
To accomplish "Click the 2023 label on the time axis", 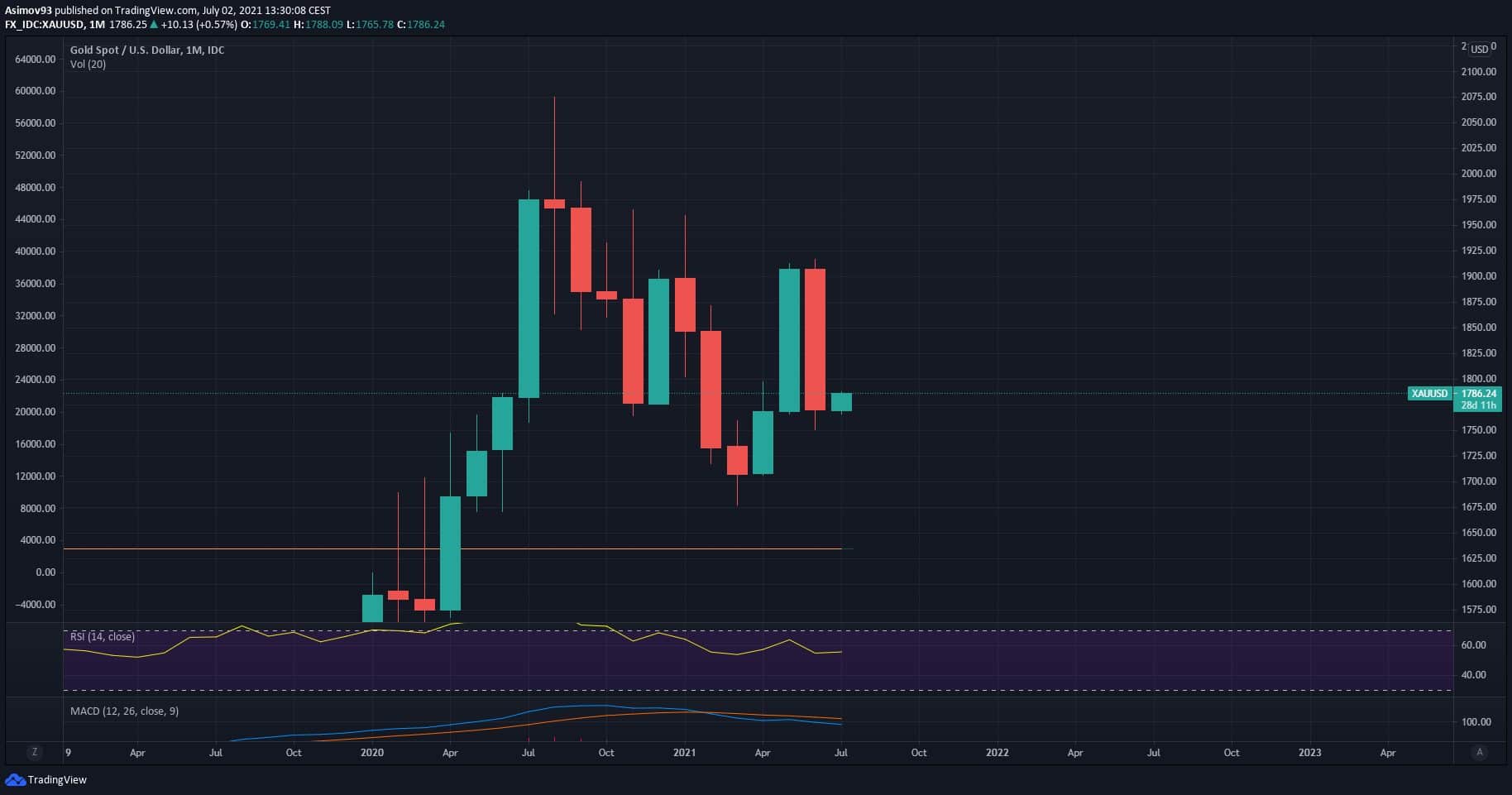I will tap(1309, 753).
